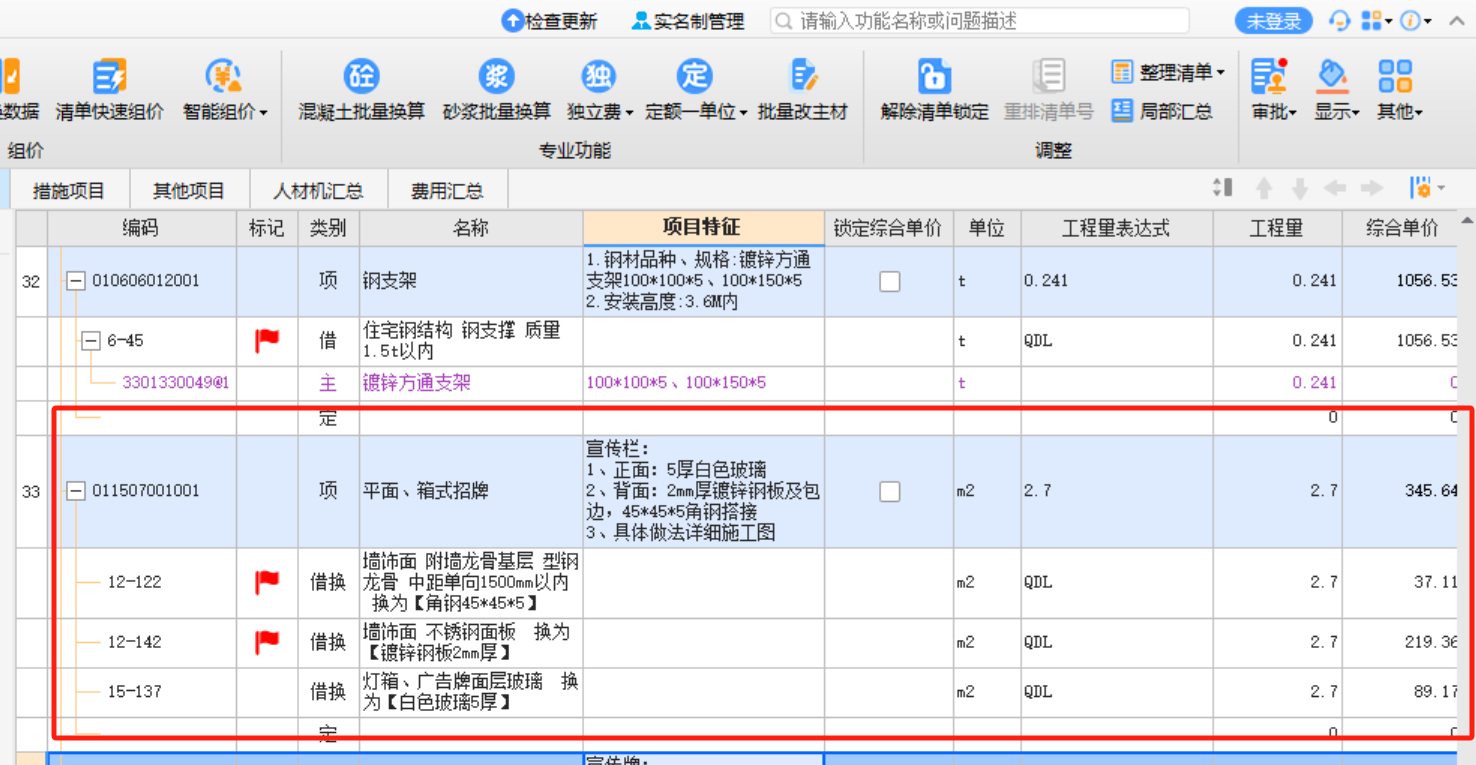Image resolution: width=1476 pixels, height=765 pixels.
Task: Click the vertical scrollbar up arrow
Action: coord(1467,222)
